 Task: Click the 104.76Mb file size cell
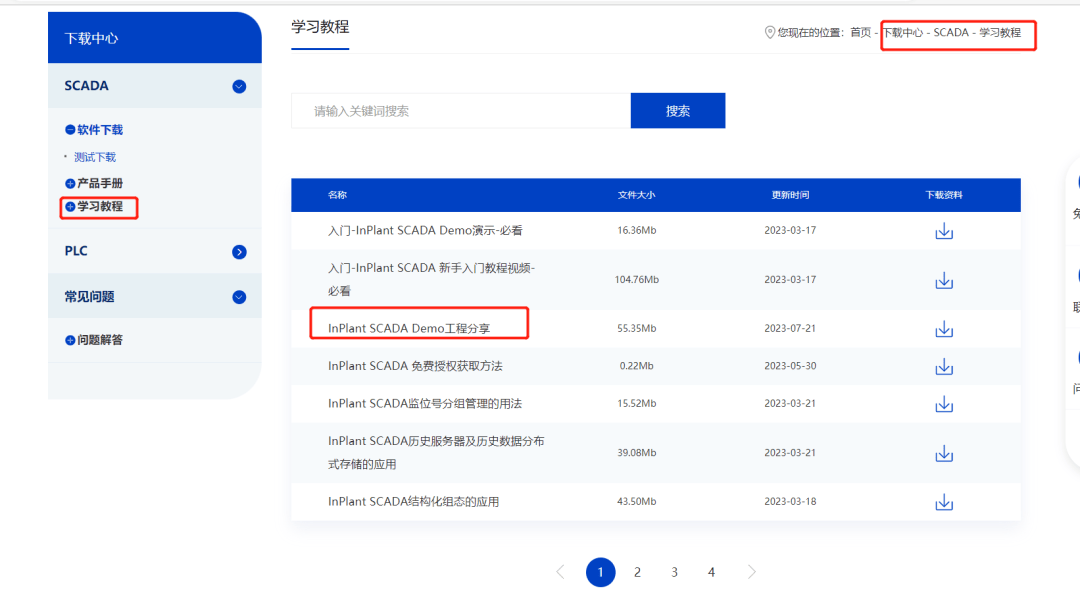[x=636, y=280]
